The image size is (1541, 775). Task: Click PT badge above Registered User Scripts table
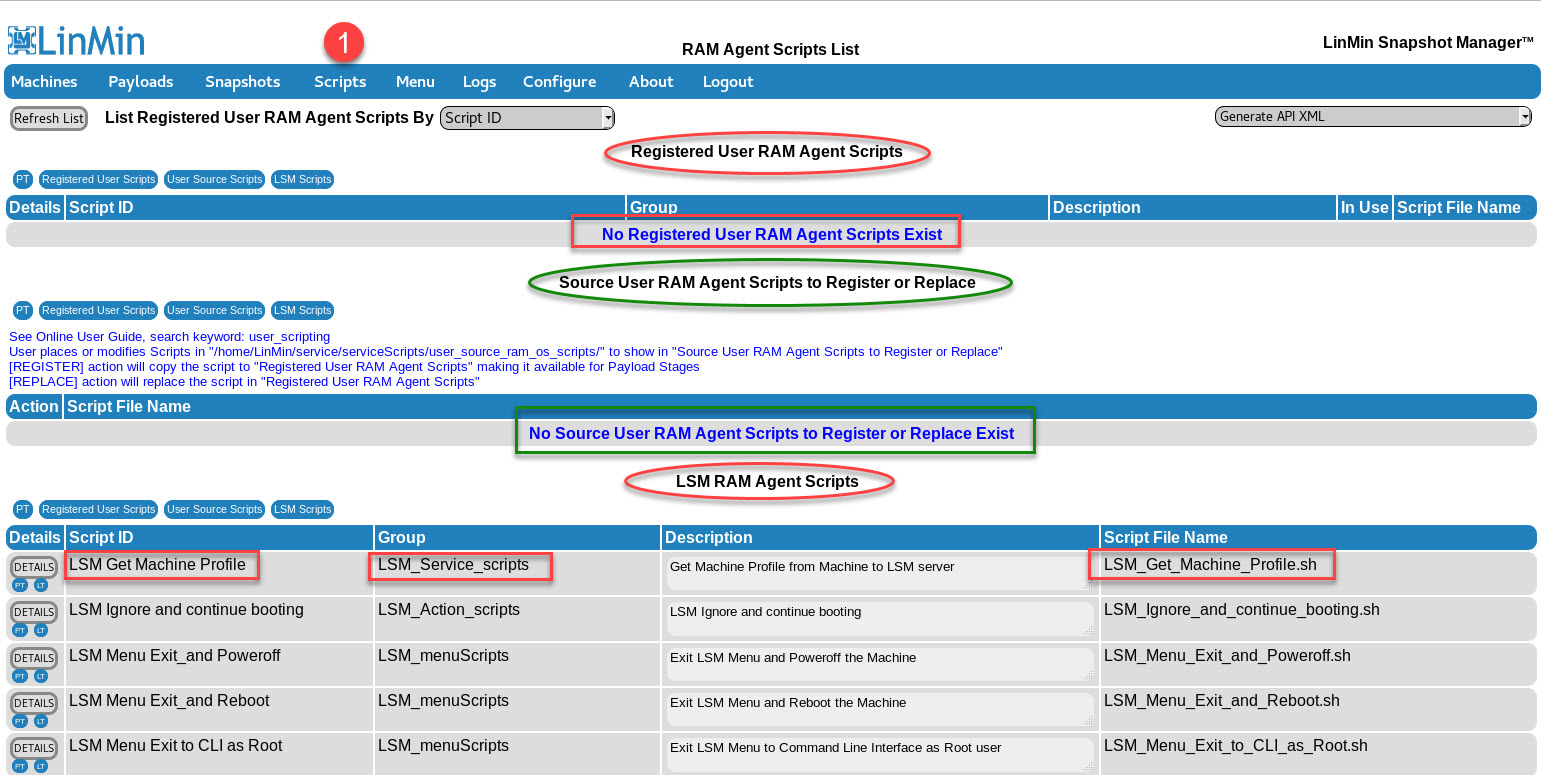(x=22, y=180)
